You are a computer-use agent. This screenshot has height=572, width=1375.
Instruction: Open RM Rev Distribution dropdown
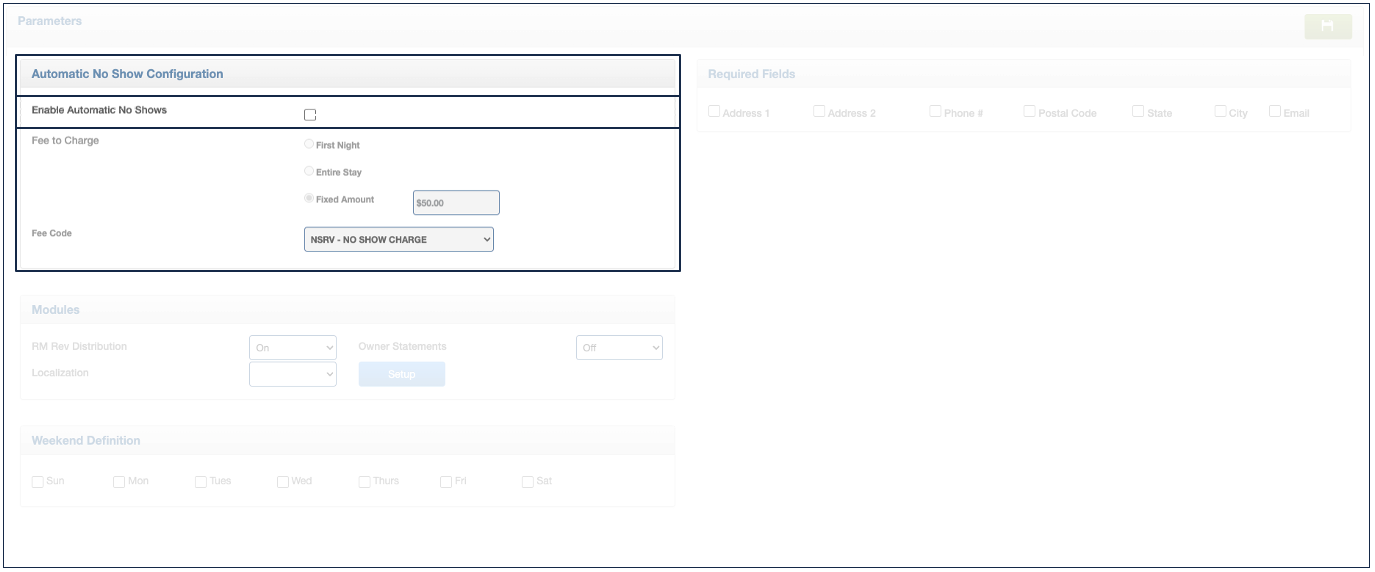point(293,347)
